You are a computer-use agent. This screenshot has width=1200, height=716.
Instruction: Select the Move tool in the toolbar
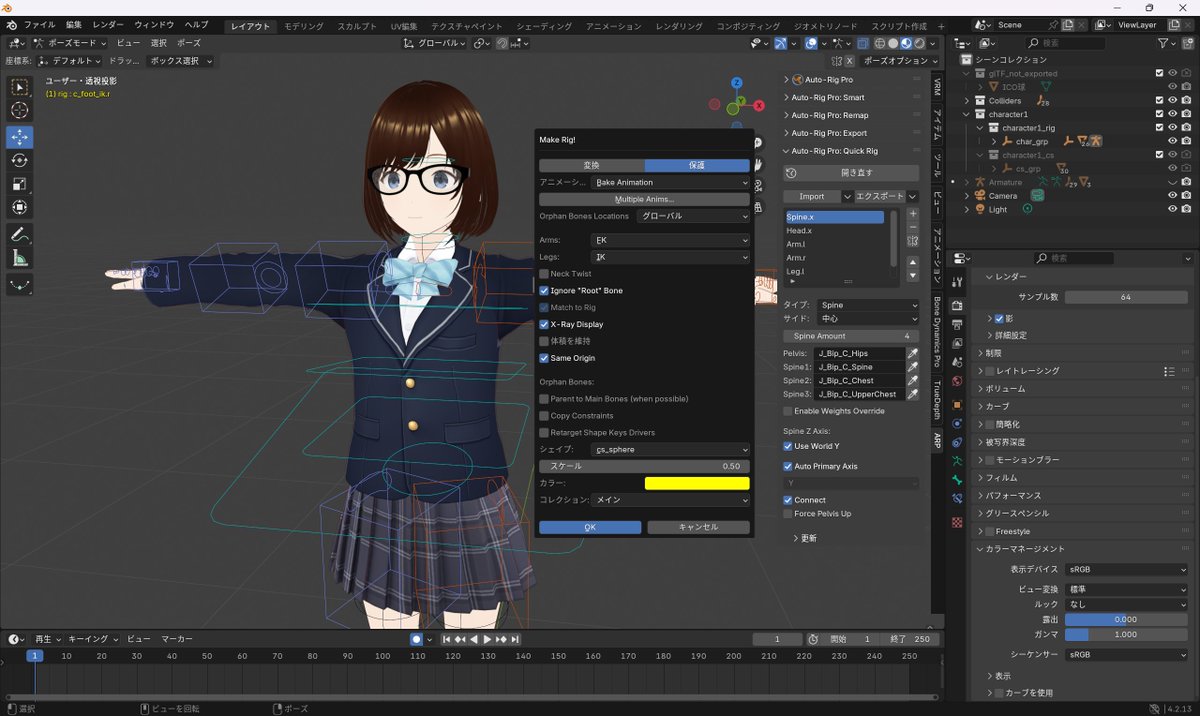click(21, 137)
